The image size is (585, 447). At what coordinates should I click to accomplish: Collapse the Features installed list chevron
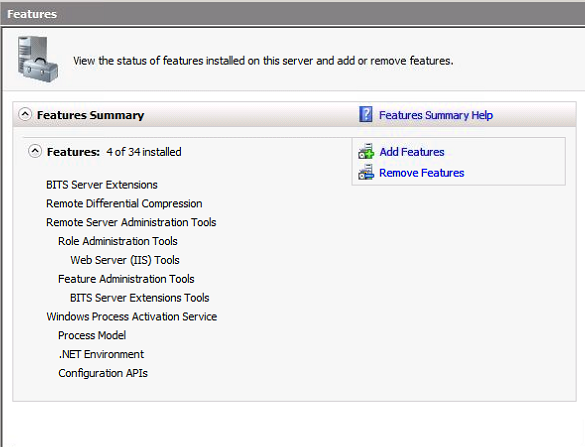tap(35, 151)
